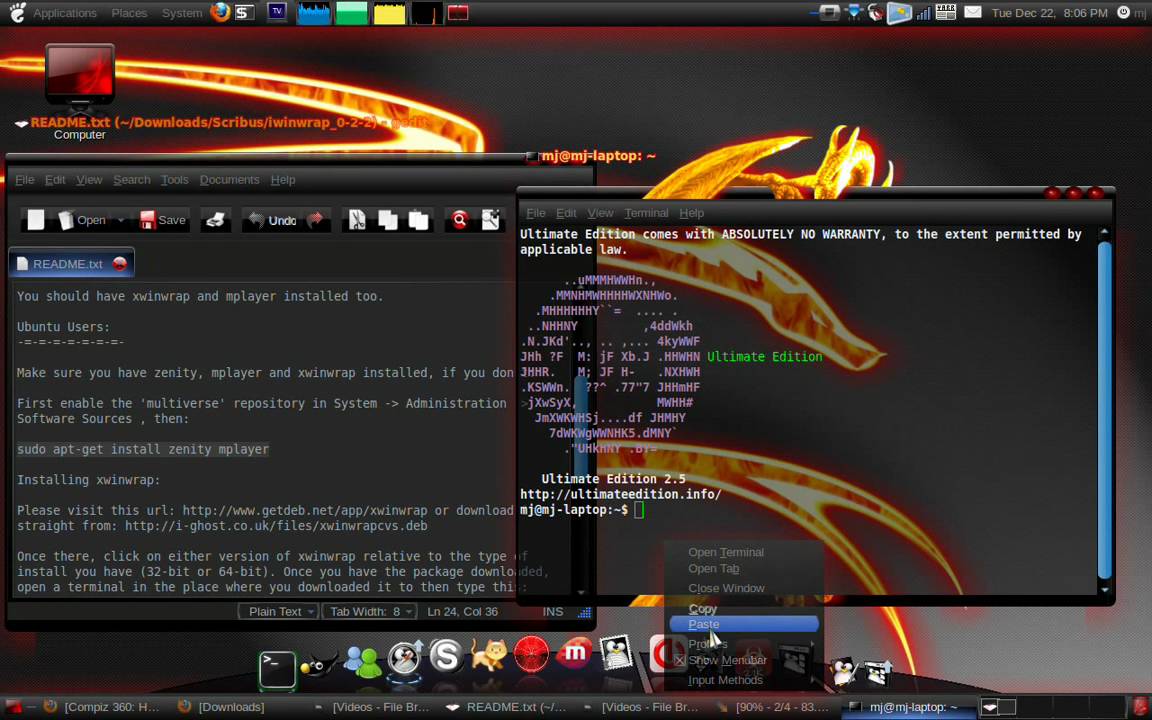Open gedit's Search menu
Image resolution: width=1152 pixels, height=720 pixels.
132,180
